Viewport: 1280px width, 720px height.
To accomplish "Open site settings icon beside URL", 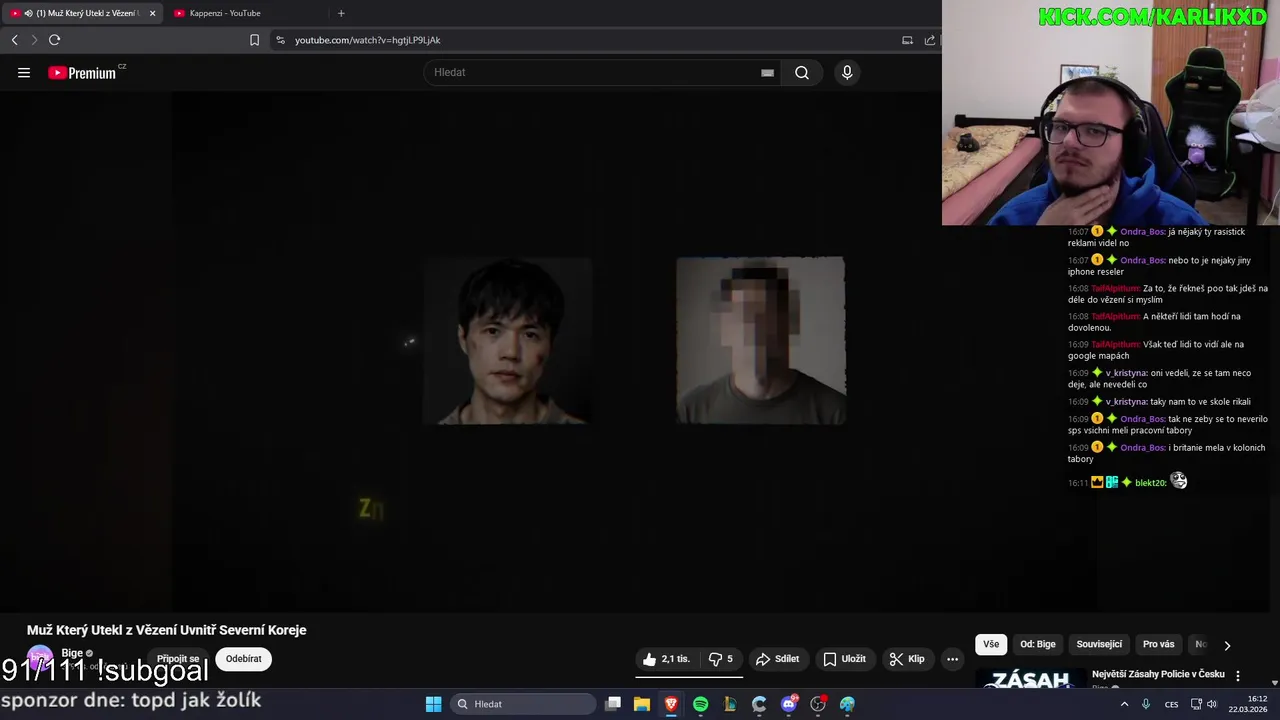I will tap(280, 40).
